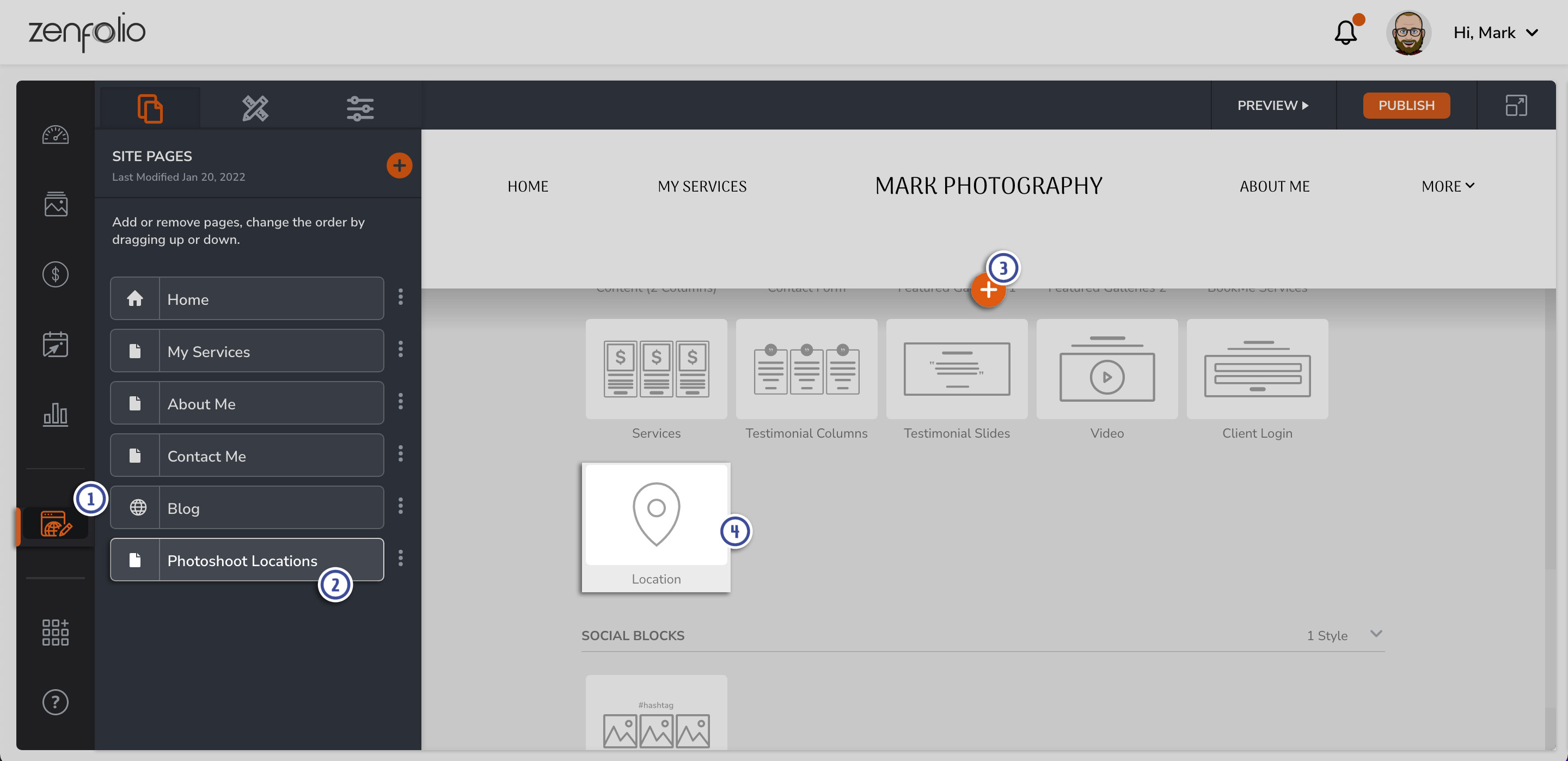The image size is (1568, 761).
Task: Click the My Services page document icon
Action: tap(135, 351)
